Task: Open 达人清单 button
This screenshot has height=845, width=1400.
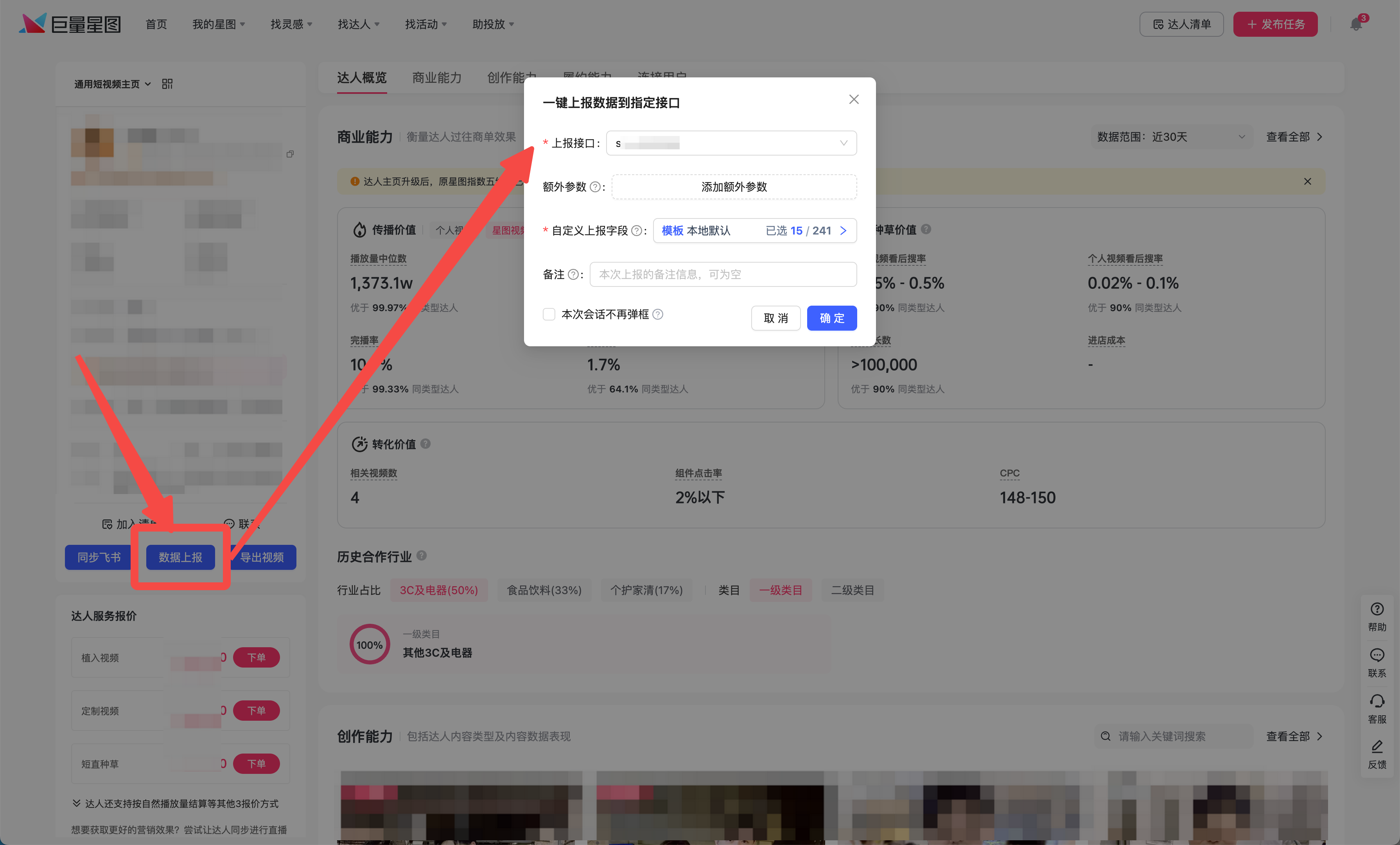Action: coord(1181,24)
